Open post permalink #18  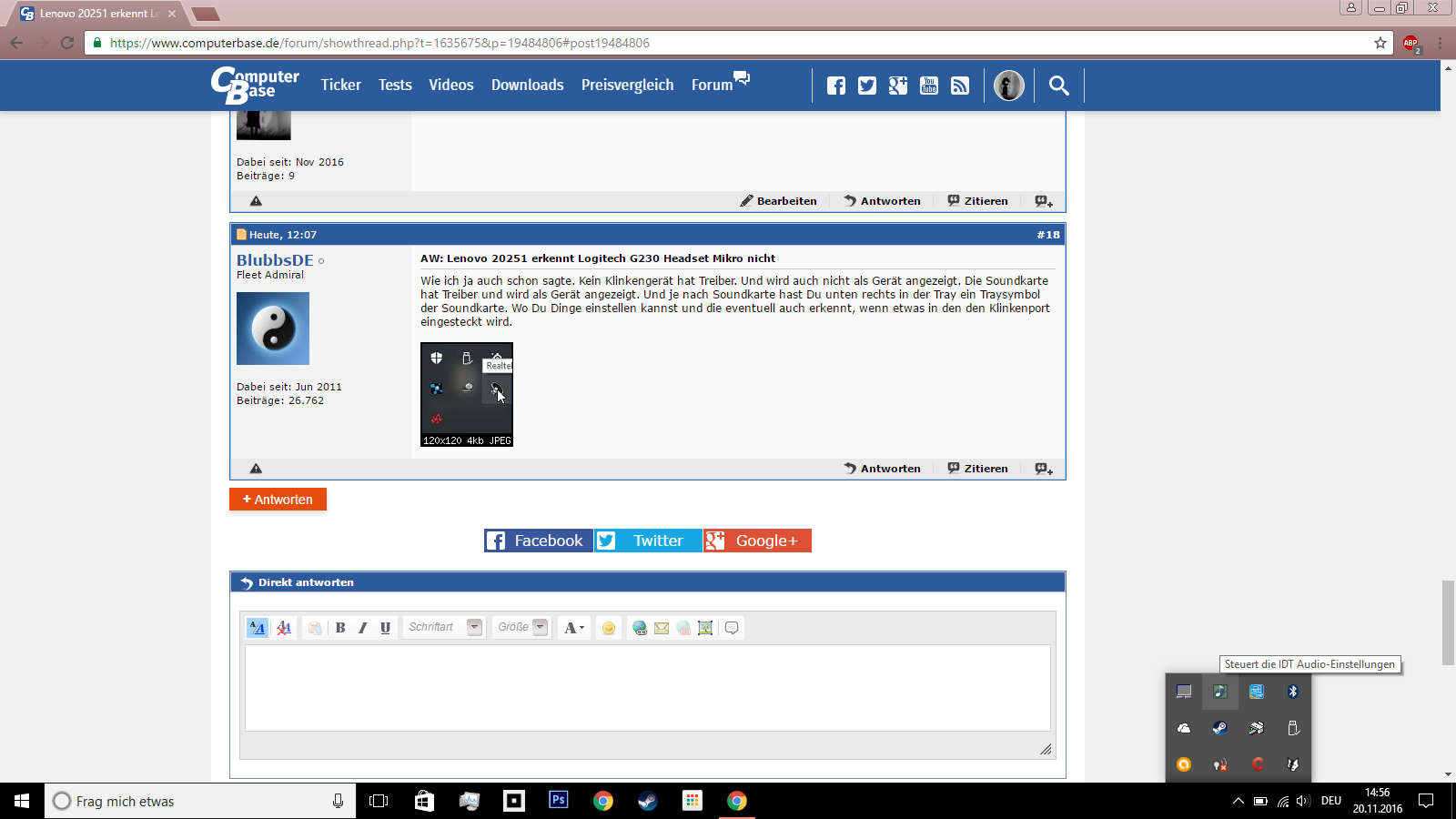[1048, 235]
